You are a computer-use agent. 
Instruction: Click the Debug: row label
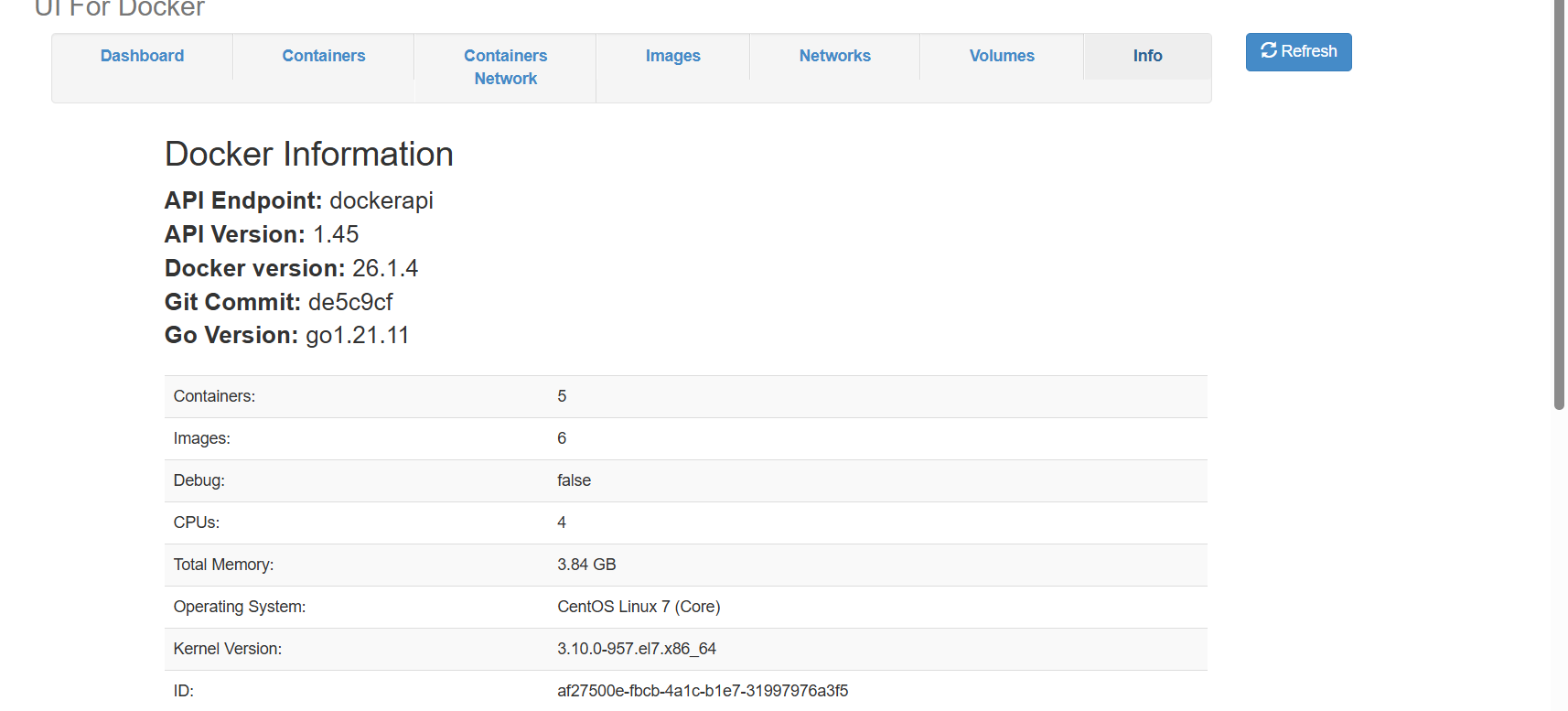point(199,480)
